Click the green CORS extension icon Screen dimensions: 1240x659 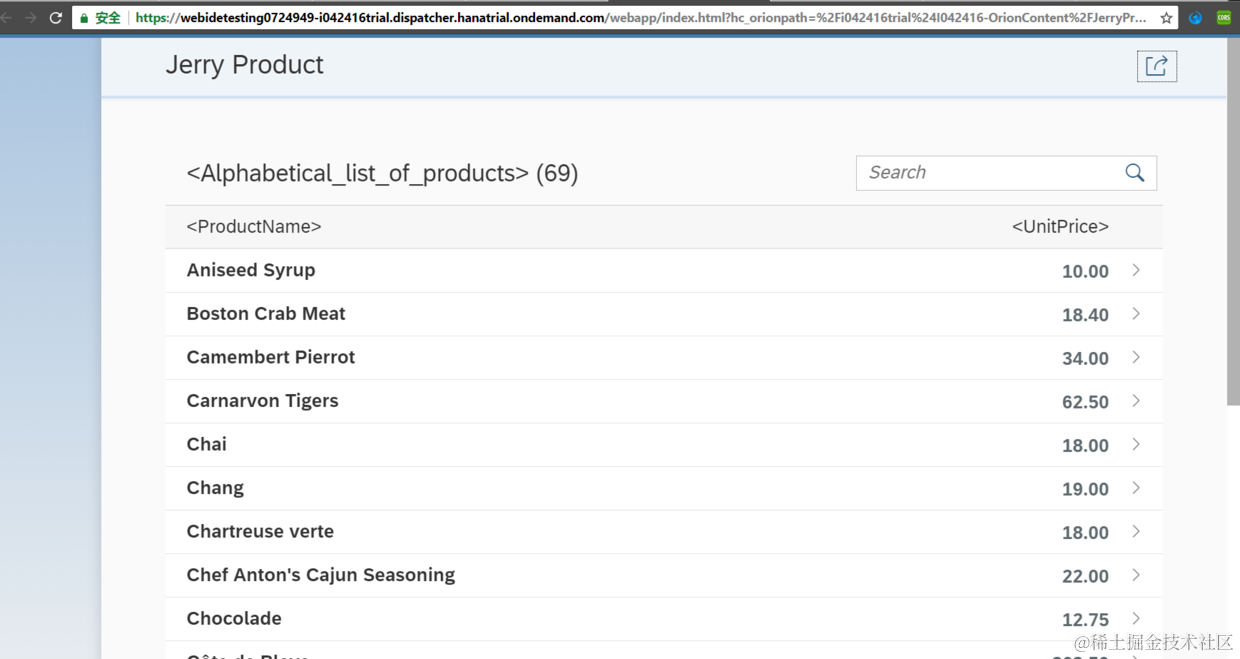pyautogui.click(x=1223, y=18)
